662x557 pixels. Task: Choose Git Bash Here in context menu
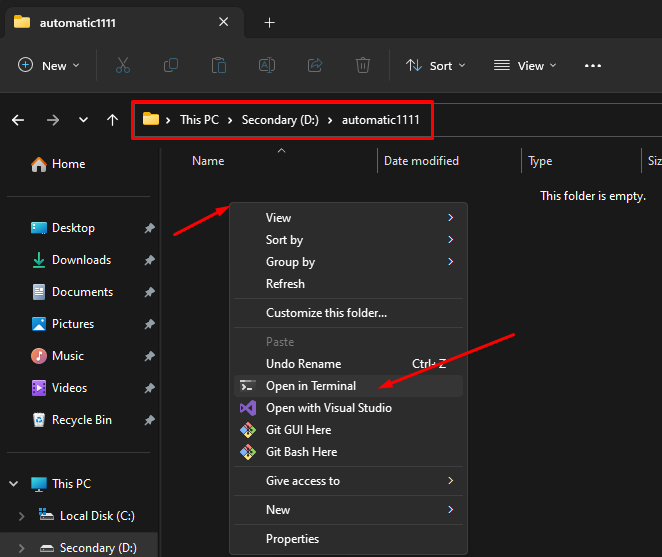tap(301, 452)
